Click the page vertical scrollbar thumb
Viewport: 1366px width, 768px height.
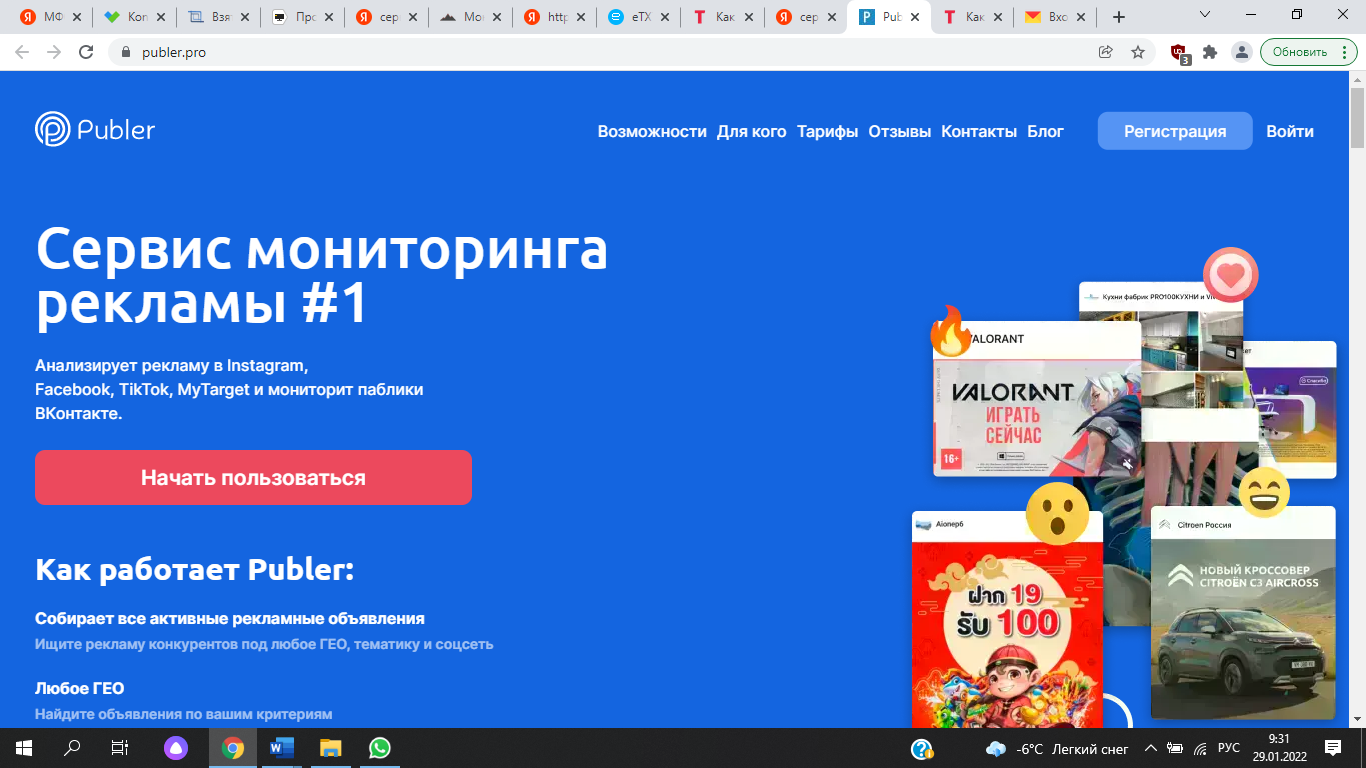pyautogui.click(x=1357, y=118)
